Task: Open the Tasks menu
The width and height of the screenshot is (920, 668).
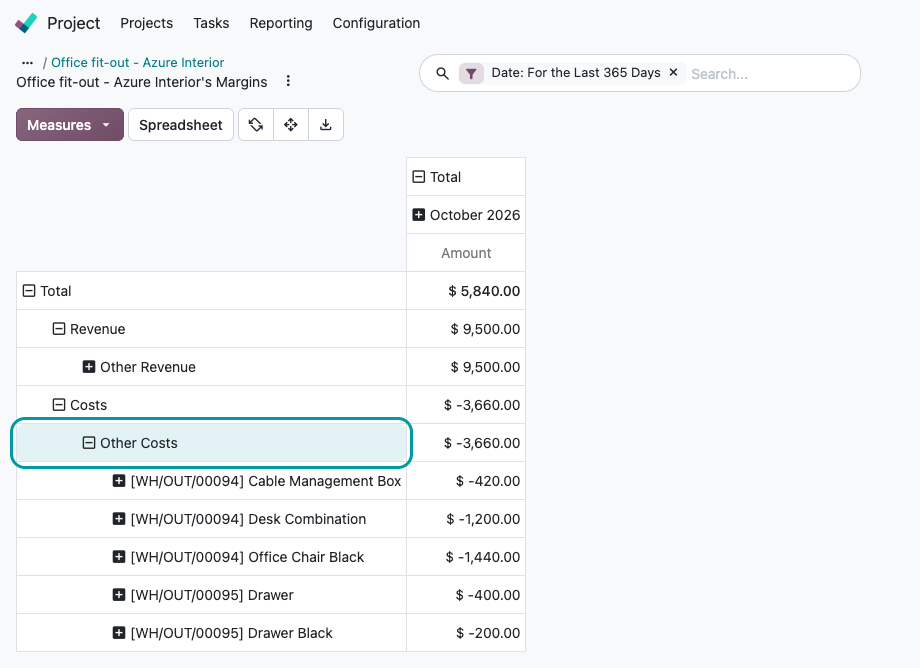Action: 211,23
